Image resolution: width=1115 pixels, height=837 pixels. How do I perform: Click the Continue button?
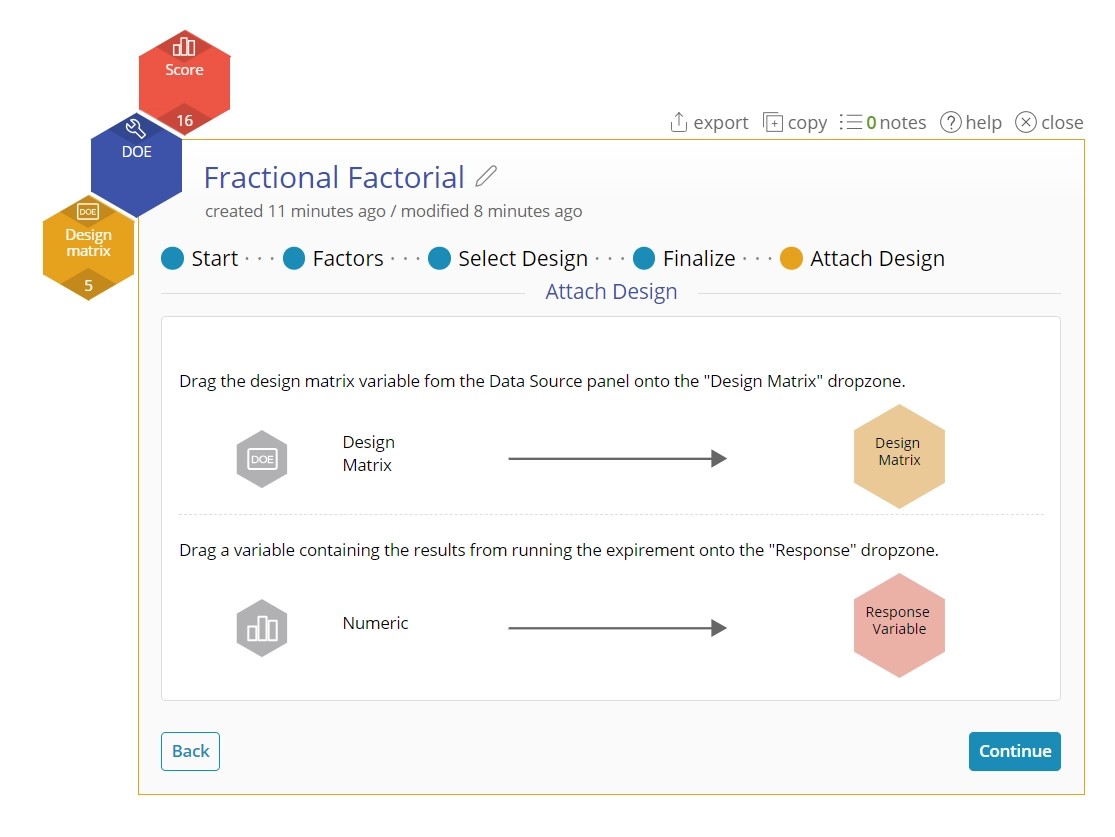pos(1015,751)
